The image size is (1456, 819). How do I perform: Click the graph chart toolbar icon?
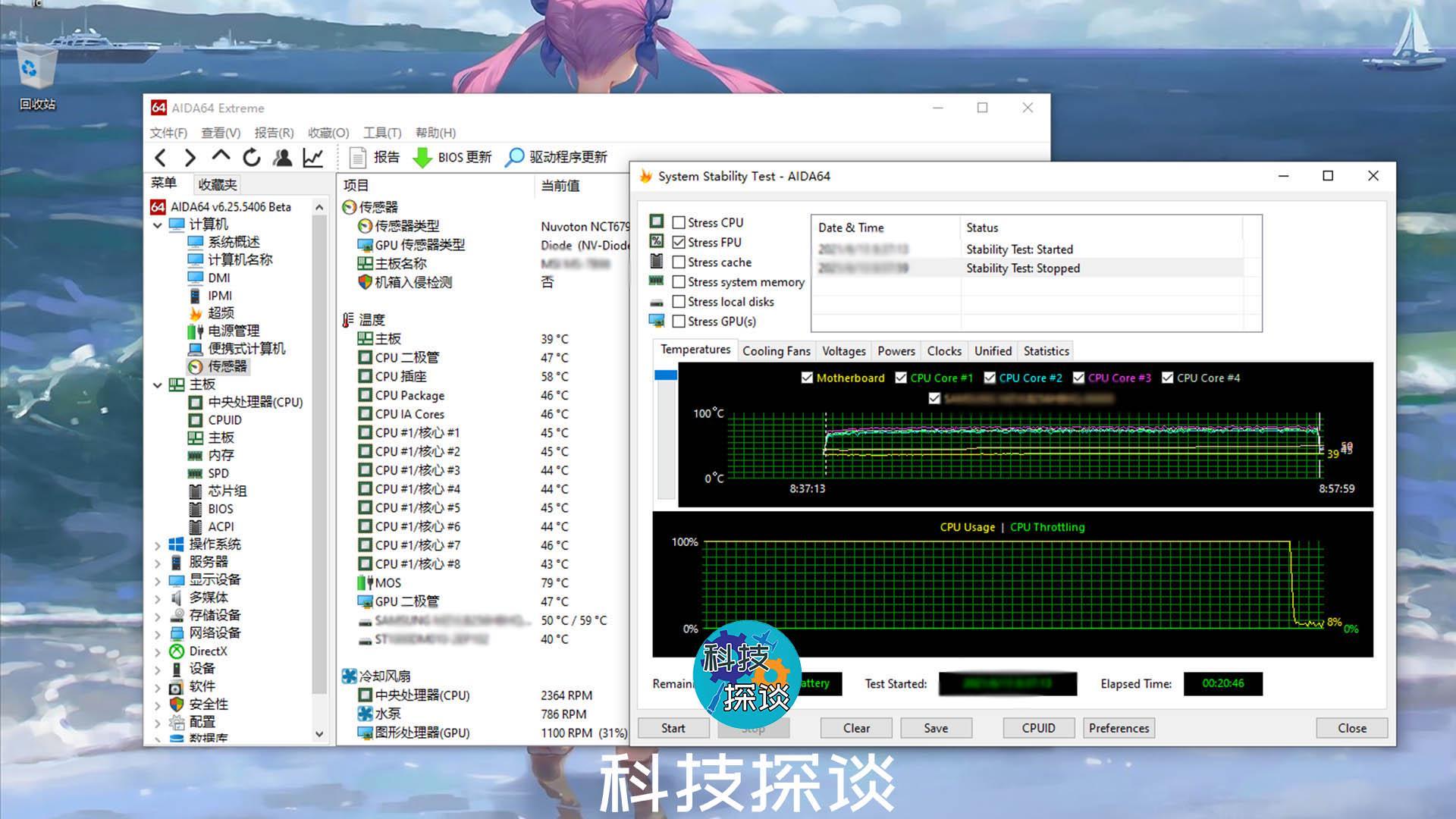(x=313, y=157)
